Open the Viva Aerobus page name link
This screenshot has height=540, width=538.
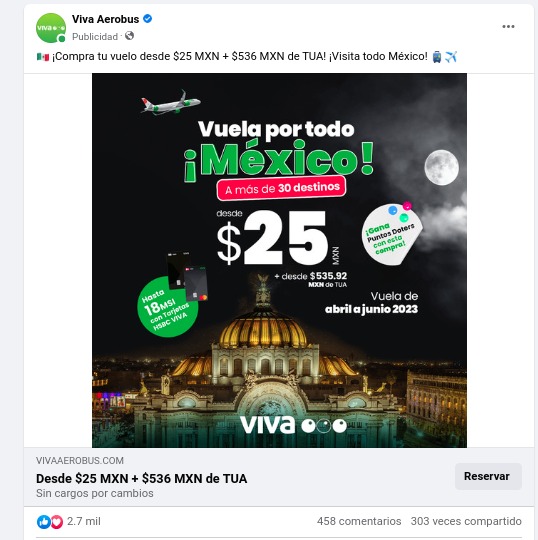105,19
